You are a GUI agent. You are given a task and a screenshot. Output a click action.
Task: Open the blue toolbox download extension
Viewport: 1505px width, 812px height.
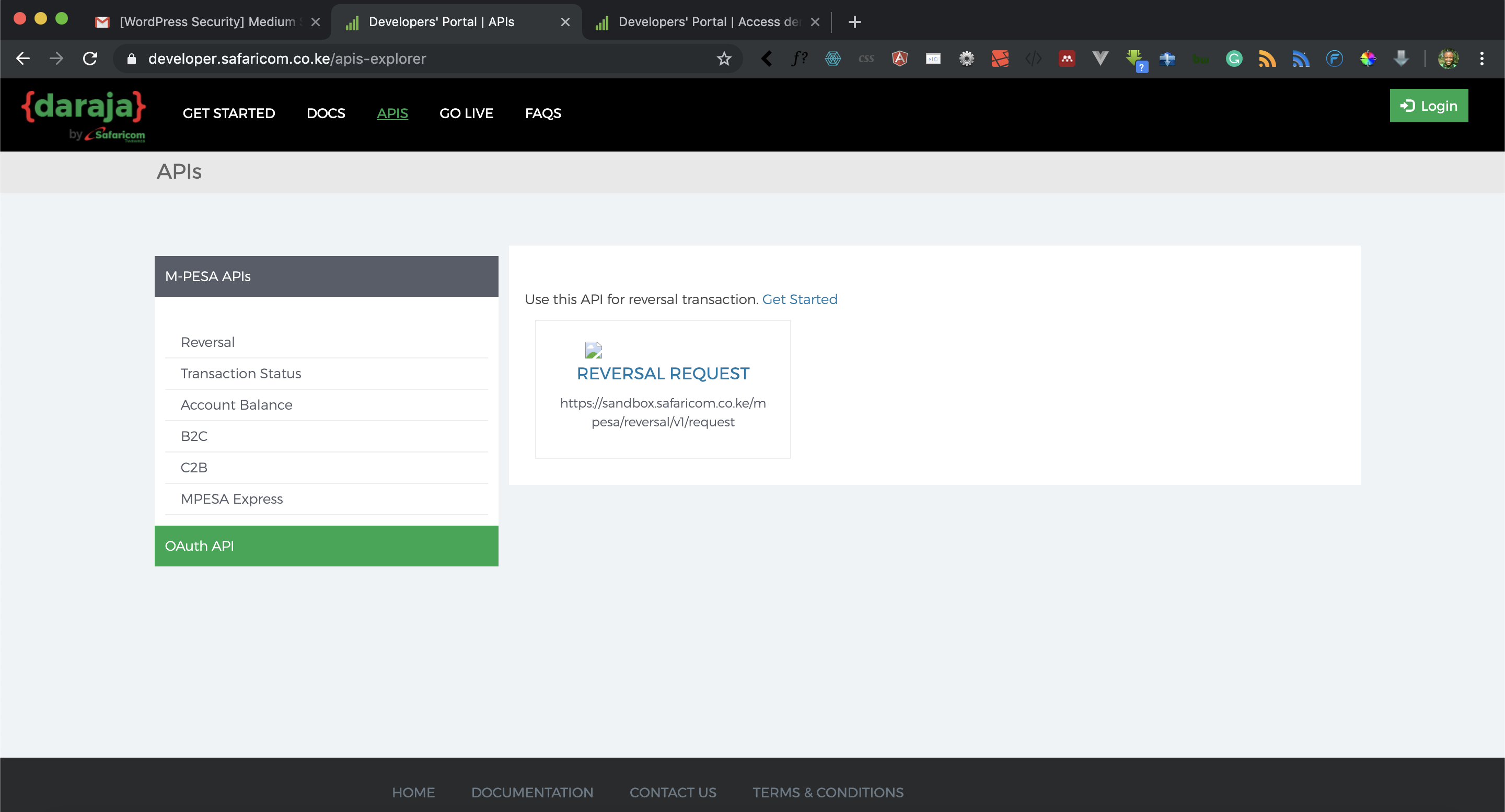(x=1167, y=59)
